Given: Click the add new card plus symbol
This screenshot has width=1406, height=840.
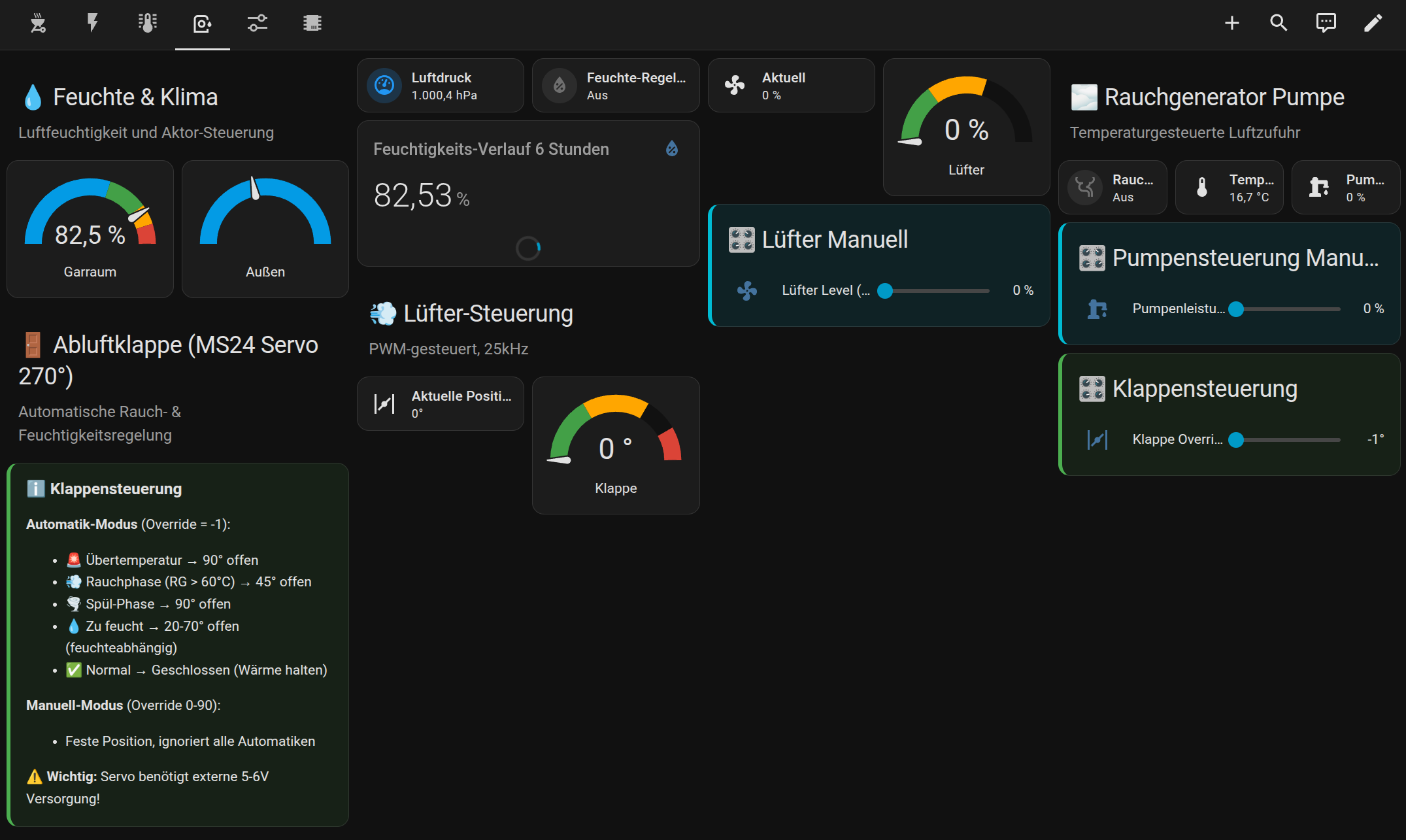Looking at the screenshot, I should tap(1231, 23).
